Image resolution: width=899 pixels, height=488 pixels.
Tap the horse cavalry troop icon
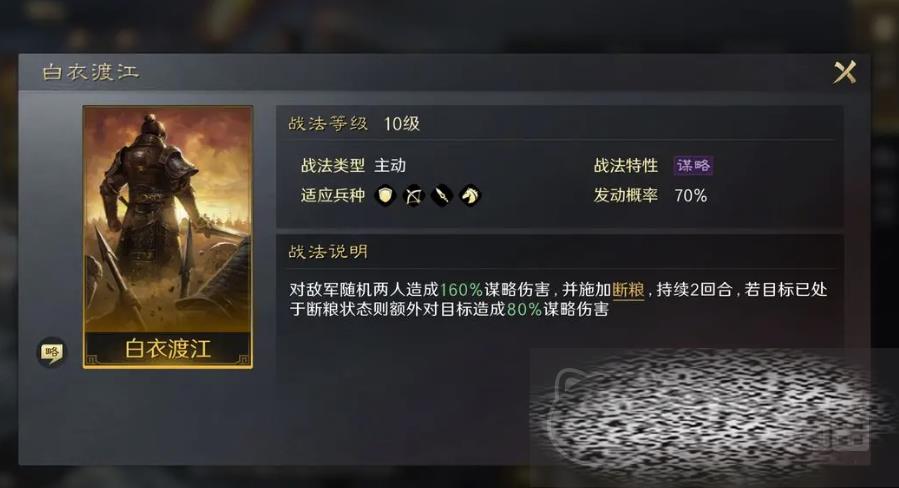point(470,196)
